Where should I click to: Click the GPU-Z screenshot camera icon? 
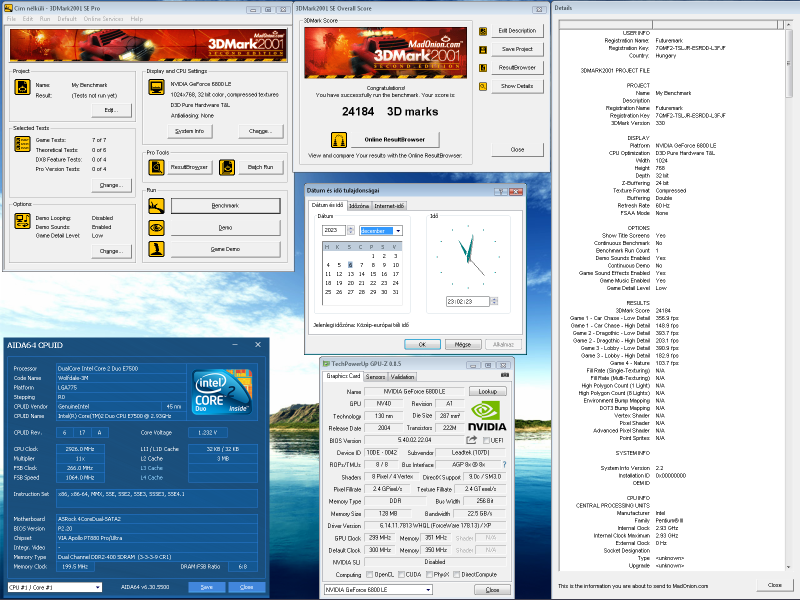(505, 376)
